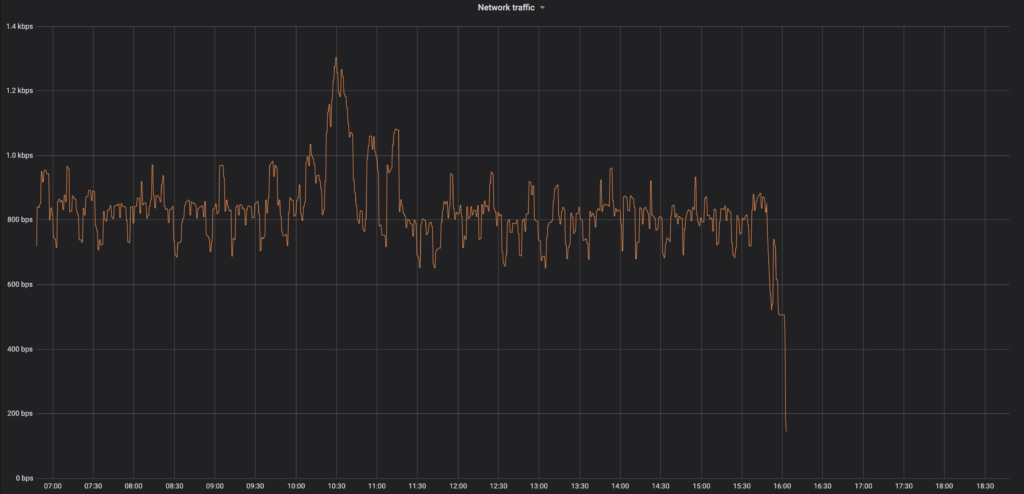The image size is (1024, 494).
Task: Click the 600 bps y-axis label
Action: pyautogui.click(x=19, y=285)
